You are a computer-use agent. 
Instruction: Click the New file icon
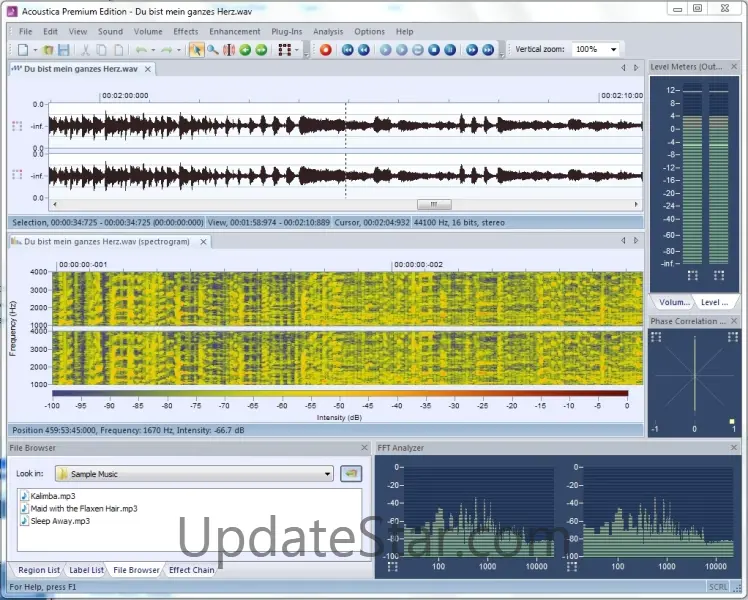tap(22, 49)
